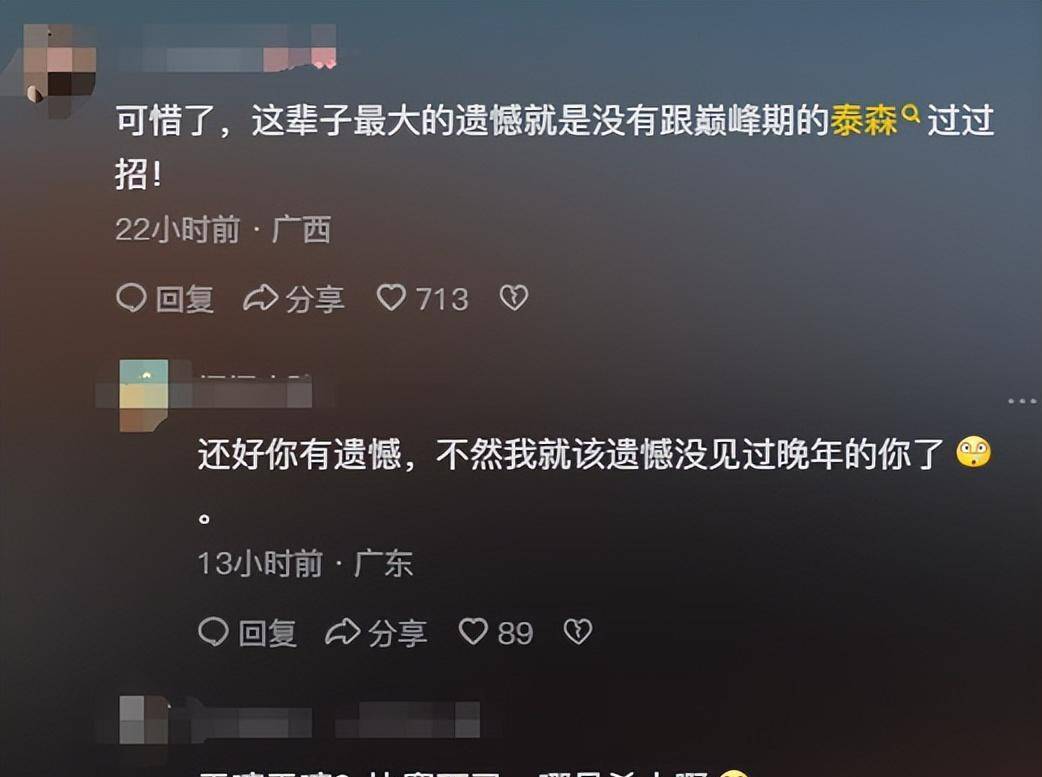Screen dimensions: 1042x777
Task: Click the share arrow icon on first comment
Action: [260, 298]
